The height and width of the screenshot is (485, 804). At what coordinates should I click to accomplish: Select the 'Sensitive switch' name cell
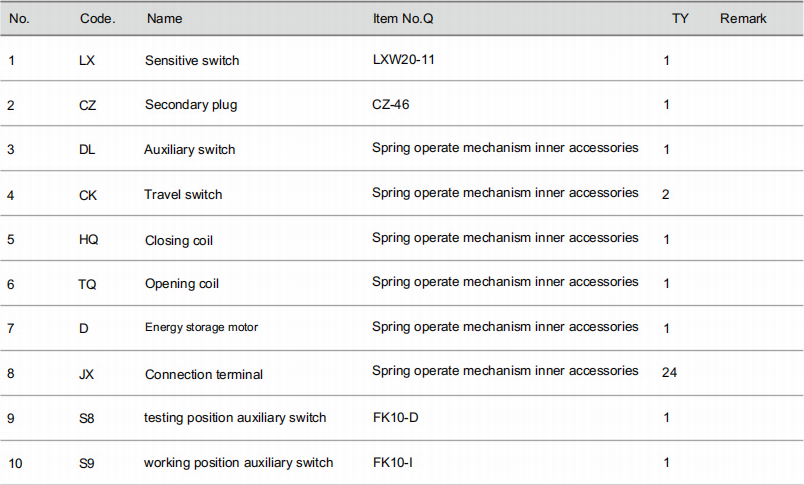coord(192,60)
